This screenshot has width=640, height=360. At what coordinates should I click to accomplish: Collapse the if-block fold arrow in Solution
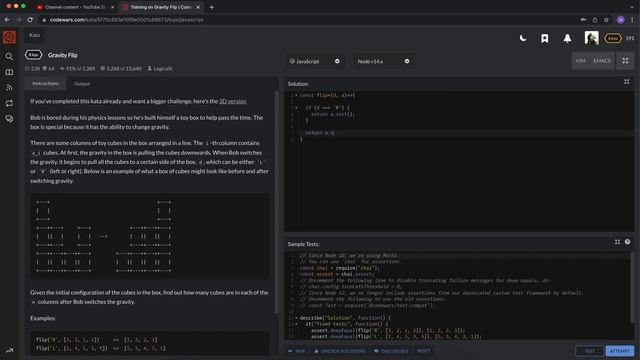[296, 108]
